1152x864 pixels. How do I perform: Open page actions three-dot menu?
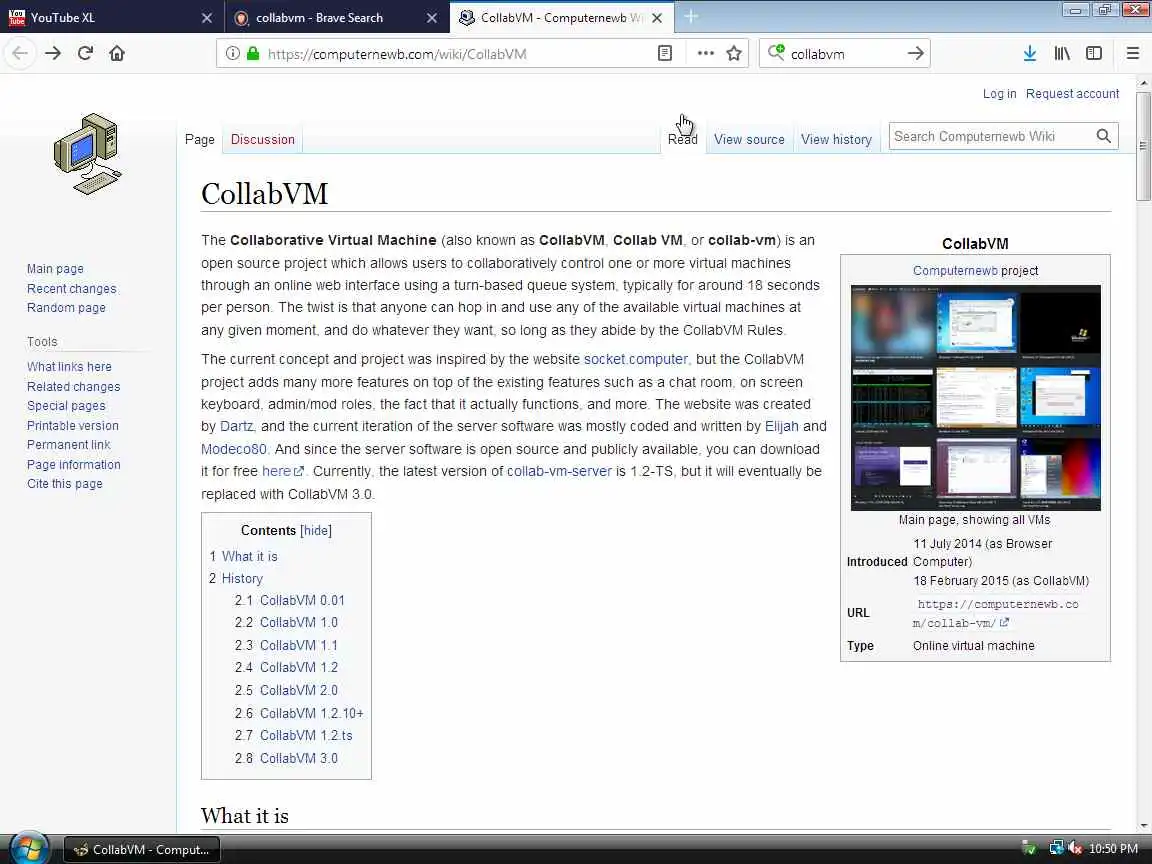click(705, 54)
